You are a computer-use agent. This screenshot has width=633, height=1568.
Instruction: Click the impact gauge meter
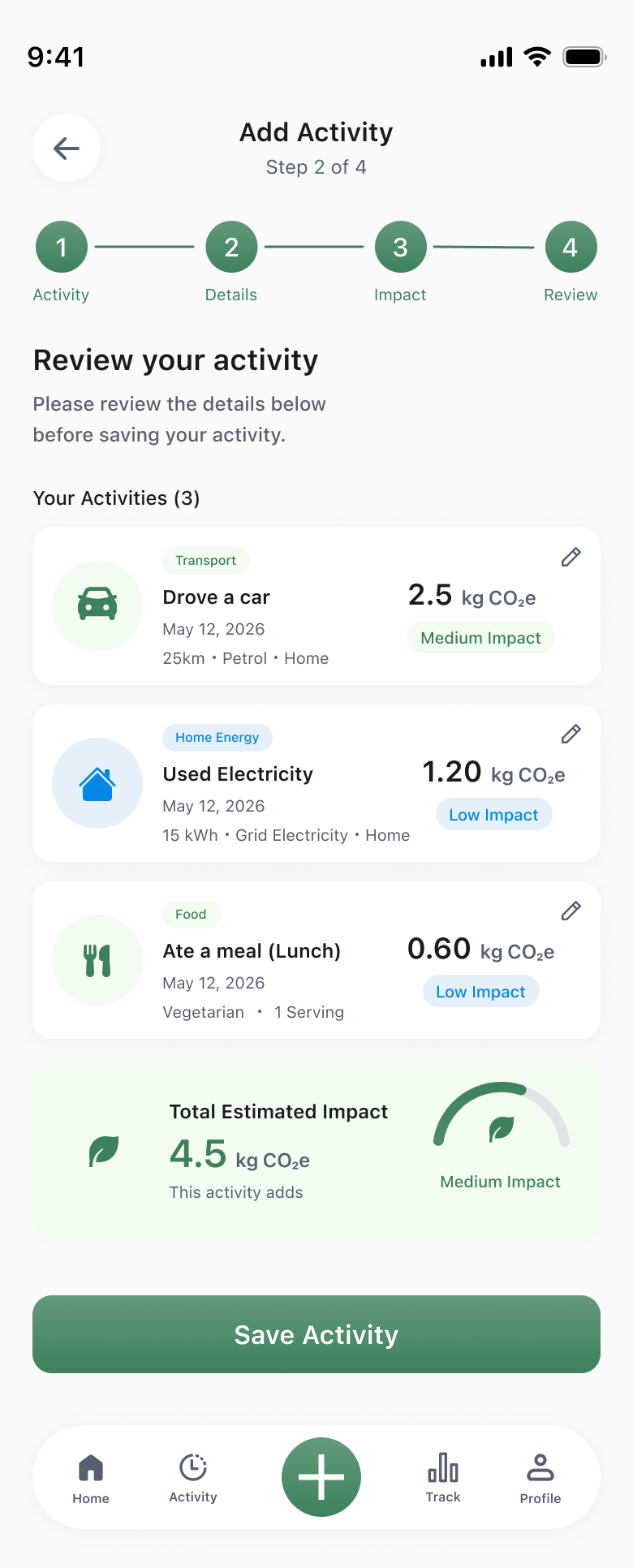coord(502,1115)
